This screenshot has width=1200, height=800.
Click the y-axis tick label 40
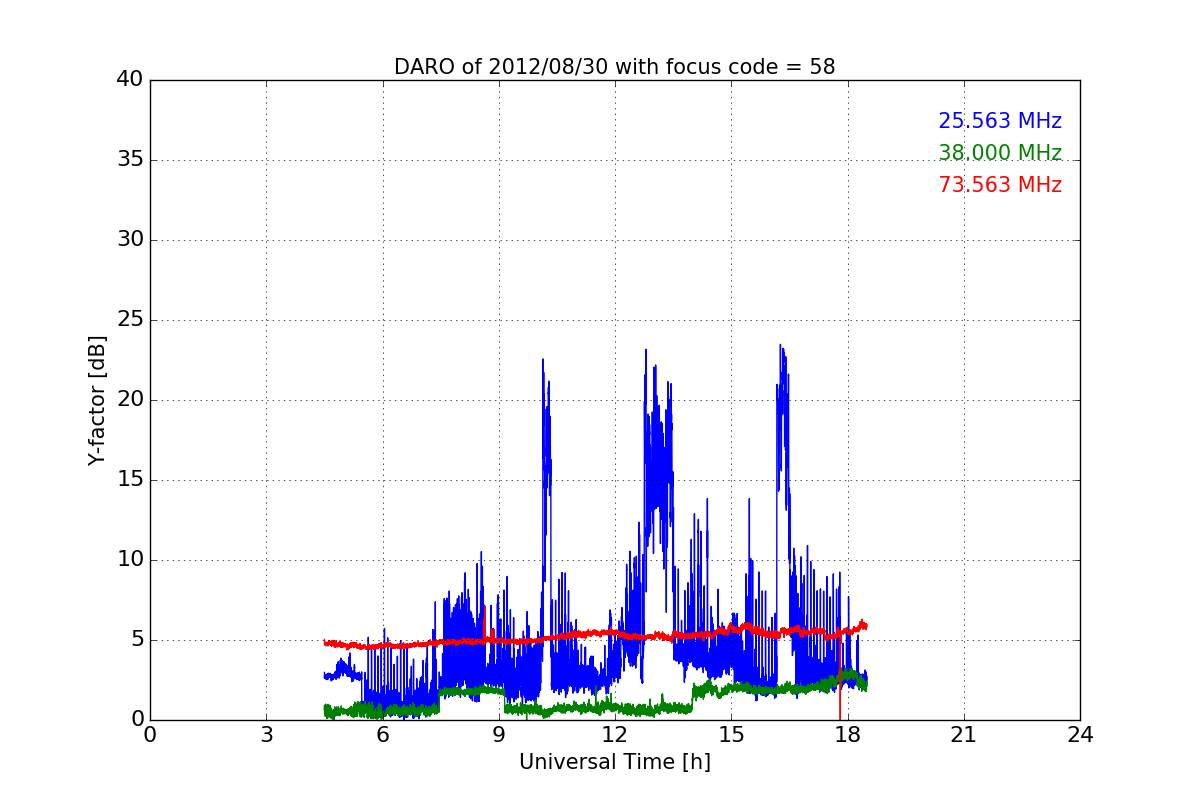point(130,80)
